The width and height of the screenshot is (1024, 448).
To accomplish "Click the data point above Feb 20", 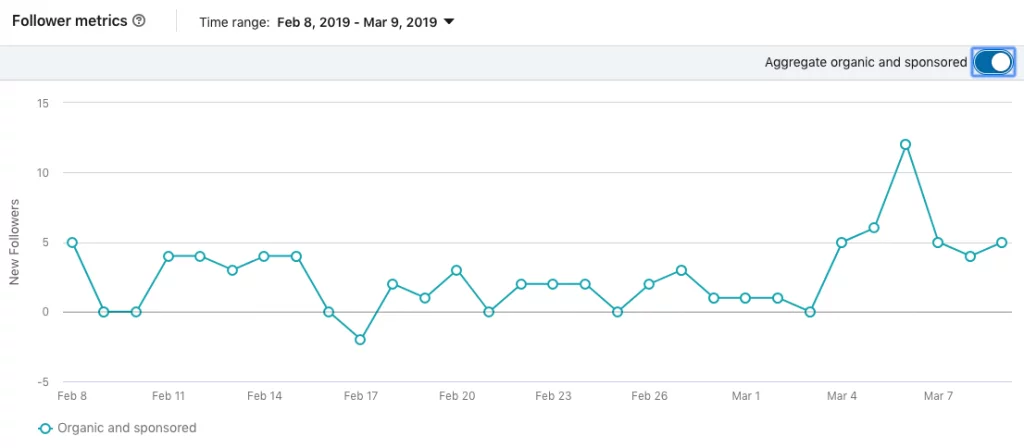I will [456, 270].
